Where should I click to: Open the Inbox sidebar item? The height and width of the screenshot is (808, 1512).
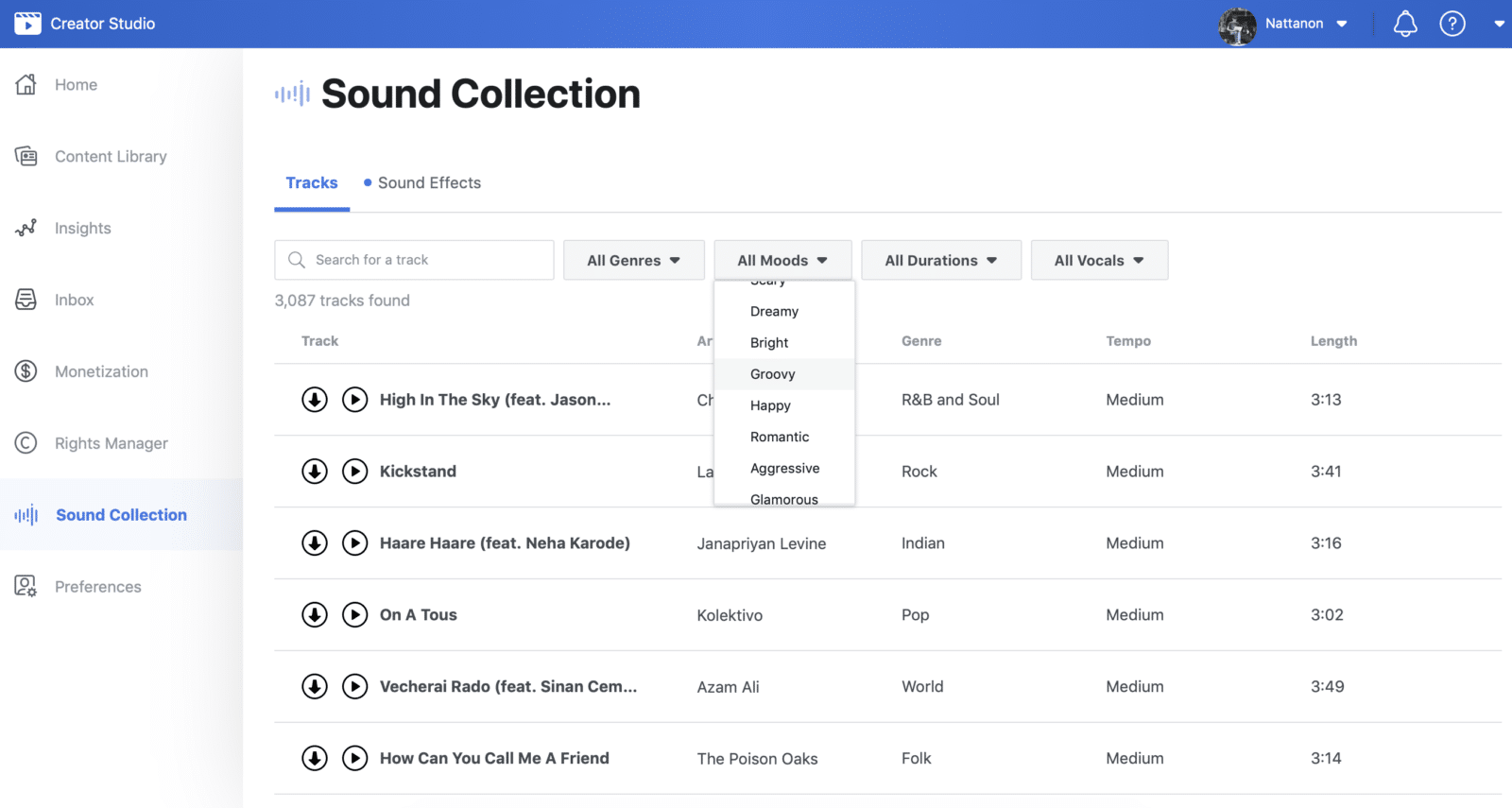click(x=74, y=301)
